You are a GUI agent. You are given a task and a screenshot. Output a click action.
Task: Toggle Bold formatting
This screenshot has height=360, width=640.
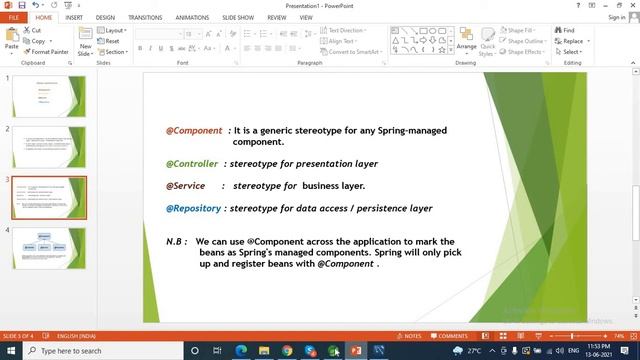coord(140,49)
